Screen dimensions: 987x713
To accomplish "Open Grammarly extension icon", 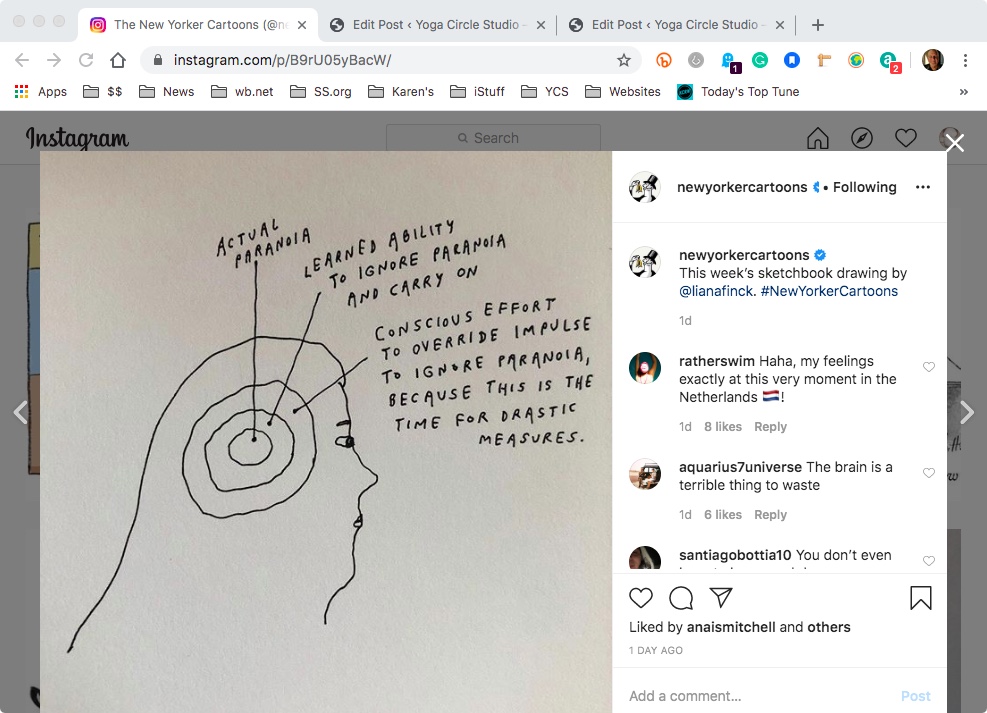I will [x=760, y=60].
